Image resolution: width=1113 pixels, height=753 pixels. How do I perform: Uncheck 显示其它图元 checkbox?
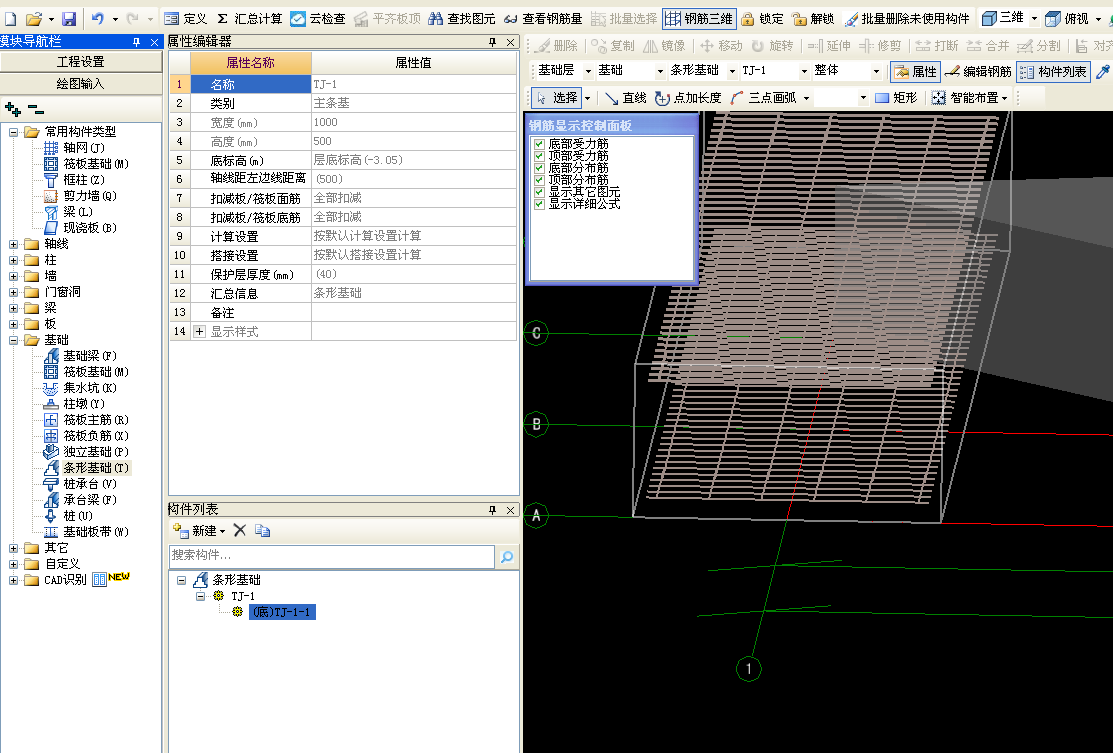click(x=539, y=192)
